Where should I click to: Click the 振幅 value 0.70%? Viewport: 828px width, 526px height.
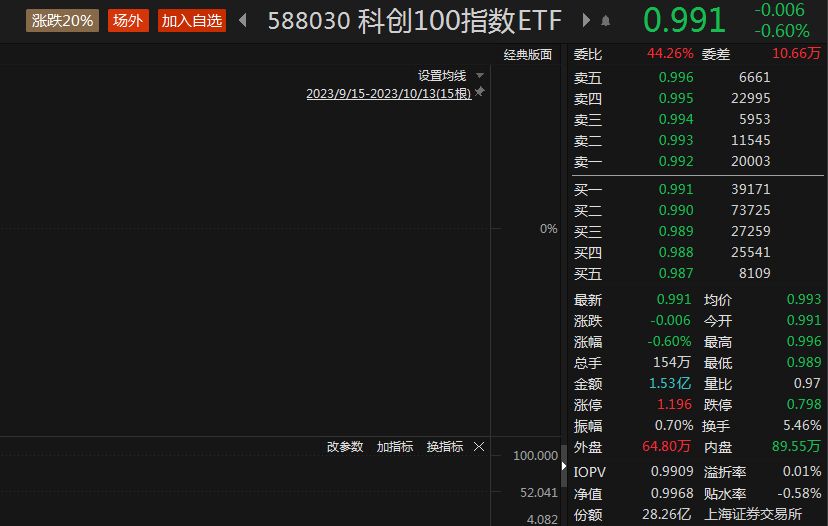click(674, 426)
